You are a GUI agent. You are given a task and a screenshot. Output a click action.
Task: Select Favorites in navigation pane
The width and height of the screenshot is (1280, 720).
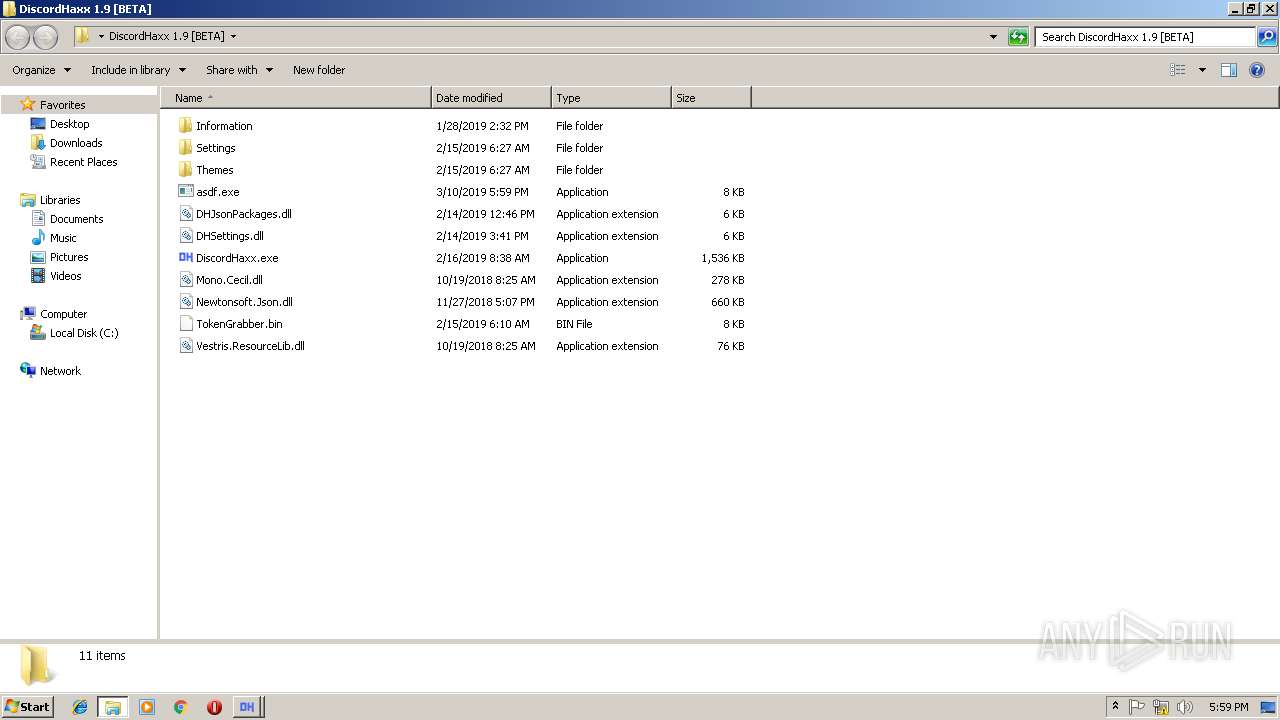62,105
